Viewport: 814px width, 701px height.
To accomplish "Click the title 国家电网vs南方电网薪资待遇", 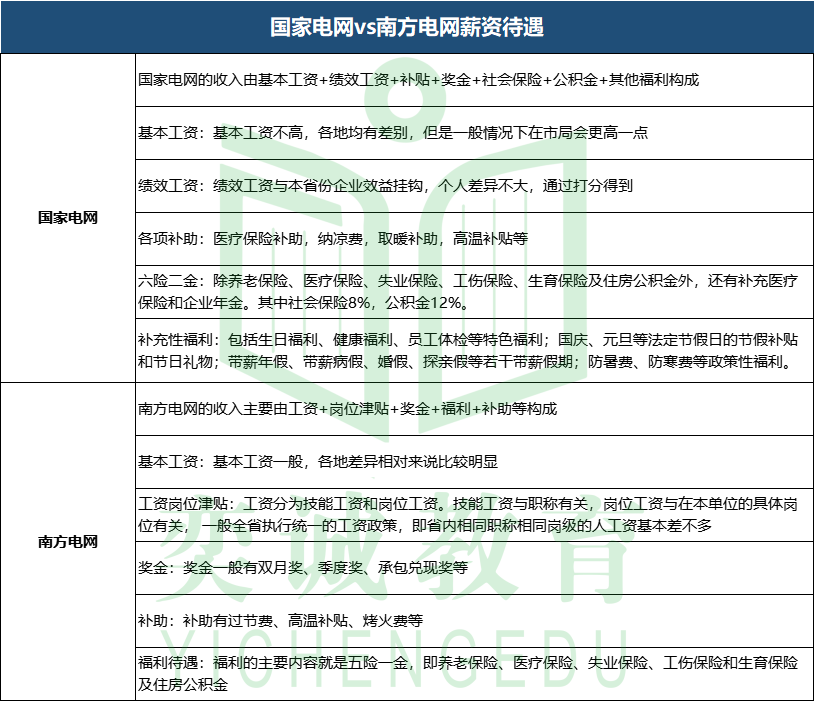I will point(407,27).
